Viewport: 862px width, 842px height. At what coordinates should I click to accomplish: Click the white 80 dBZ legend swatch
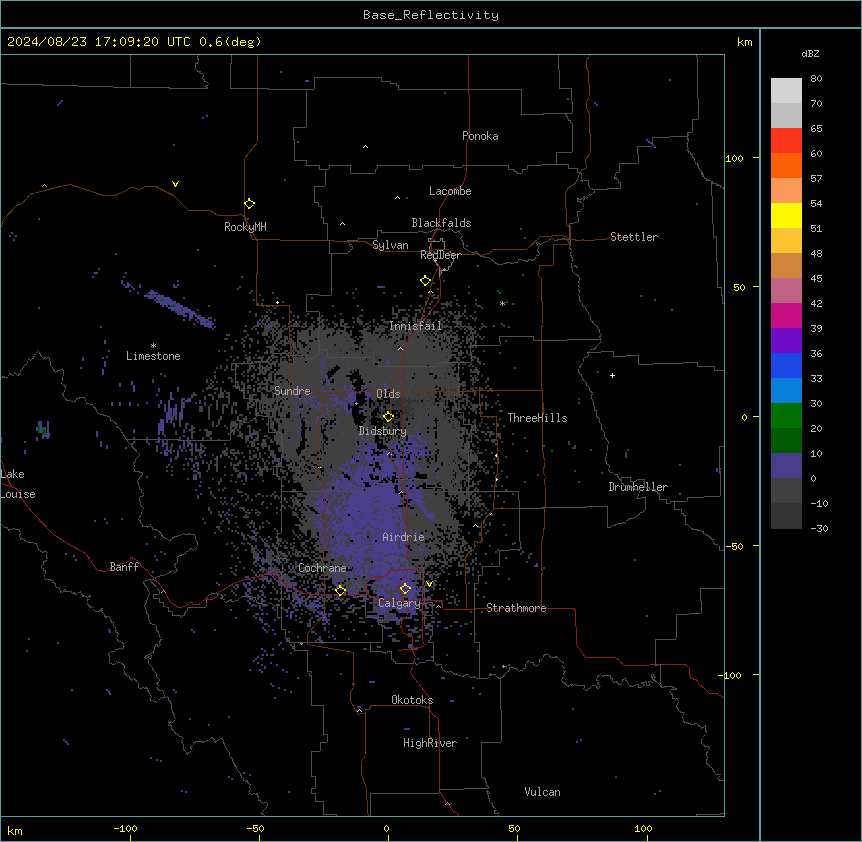click(x=786, y=91)
